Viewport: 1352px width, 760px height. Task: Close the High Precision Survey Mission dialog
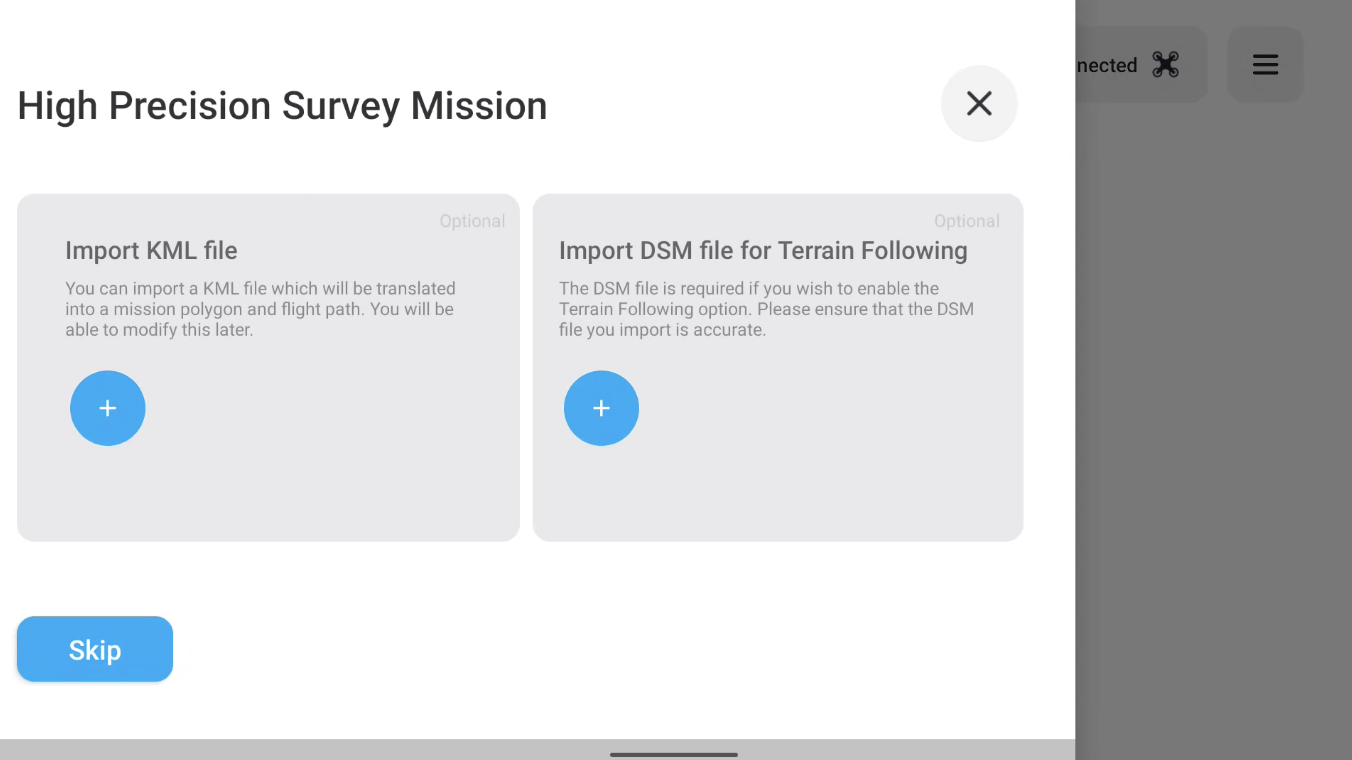978,103
